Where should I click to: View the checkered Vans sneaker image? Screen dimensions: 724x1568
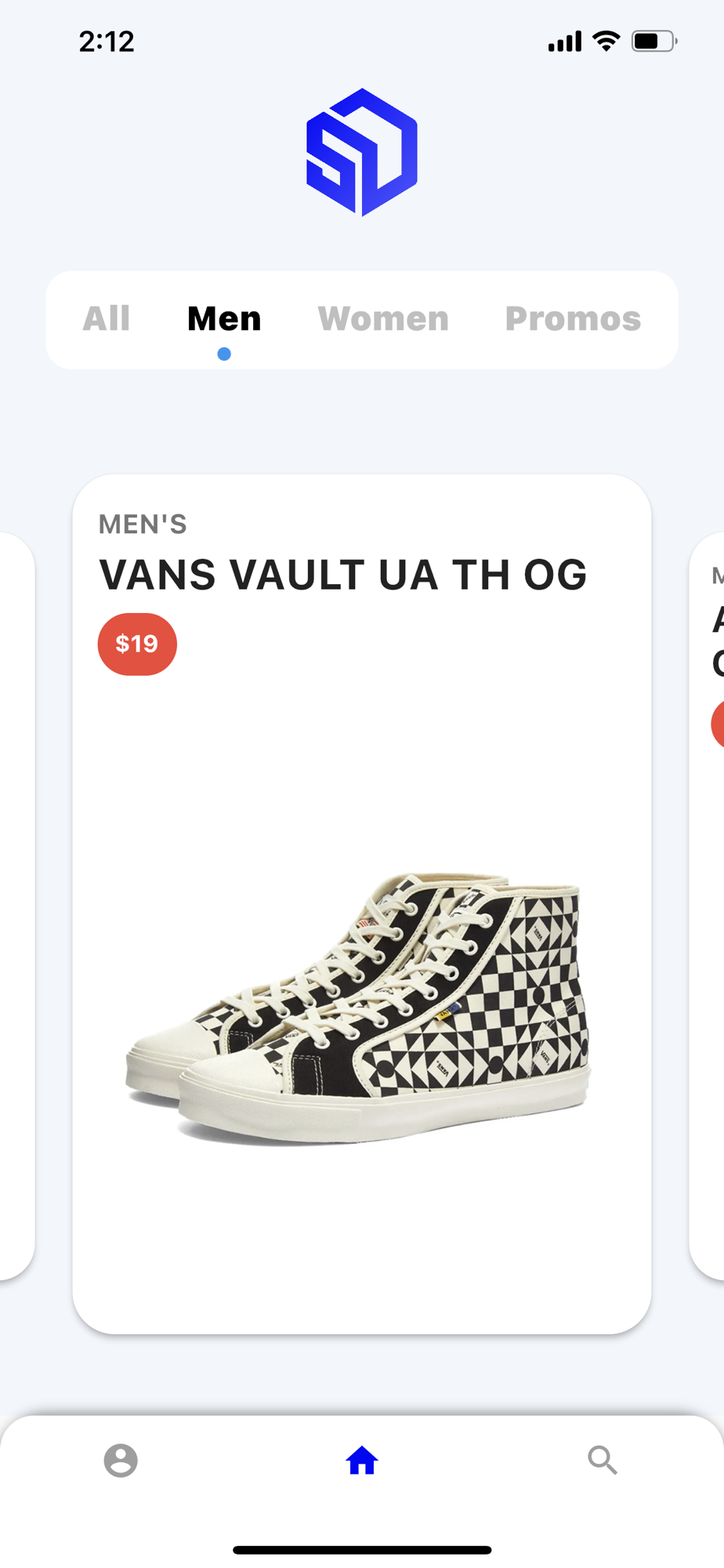pos(359,1007)
